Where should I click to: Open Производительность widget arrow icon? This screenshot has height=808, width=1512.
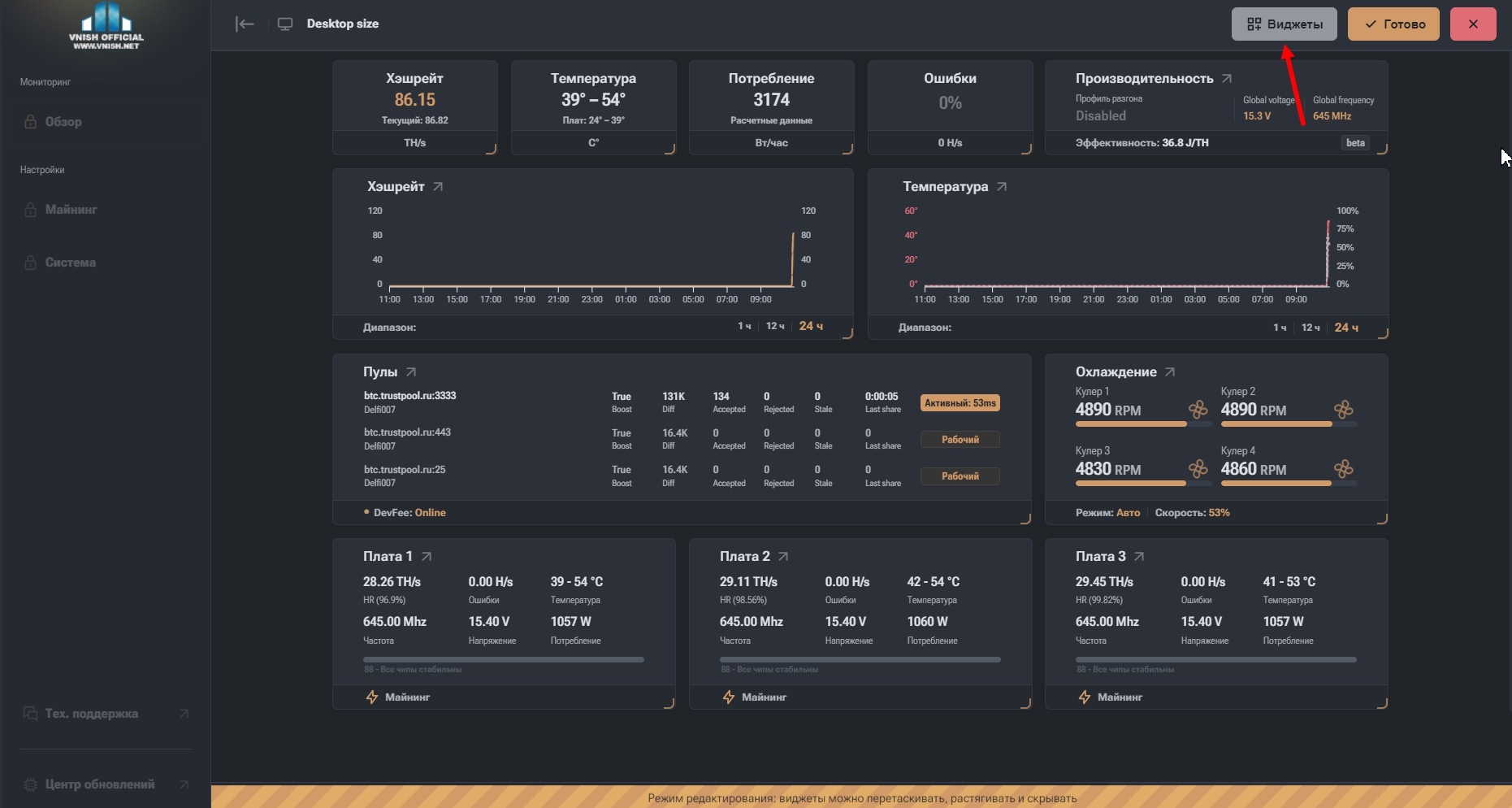[1227, 78]
